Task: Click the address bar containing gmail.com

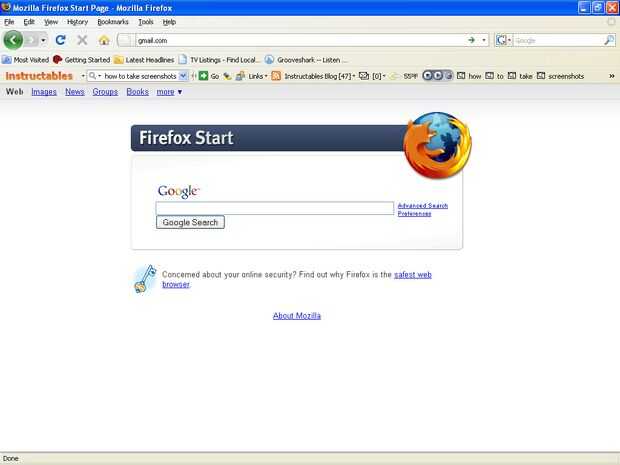Action: [x=301, y=40]
